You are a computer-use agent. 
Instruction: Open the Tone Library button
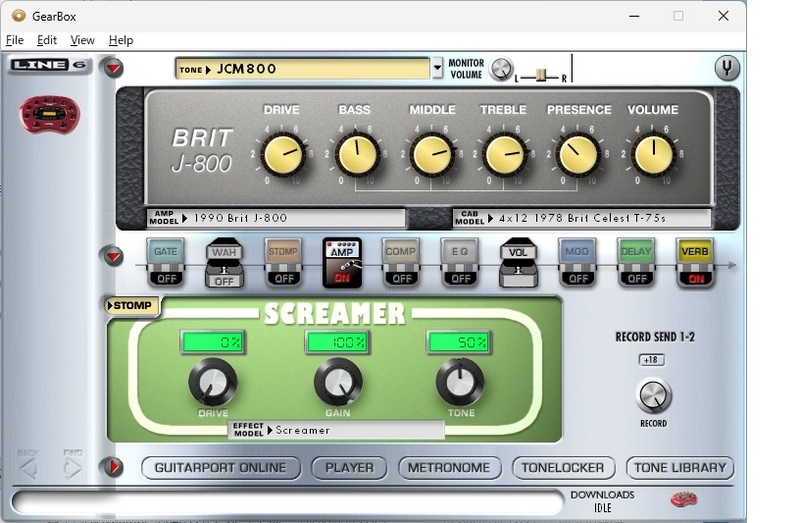point(680,468)
